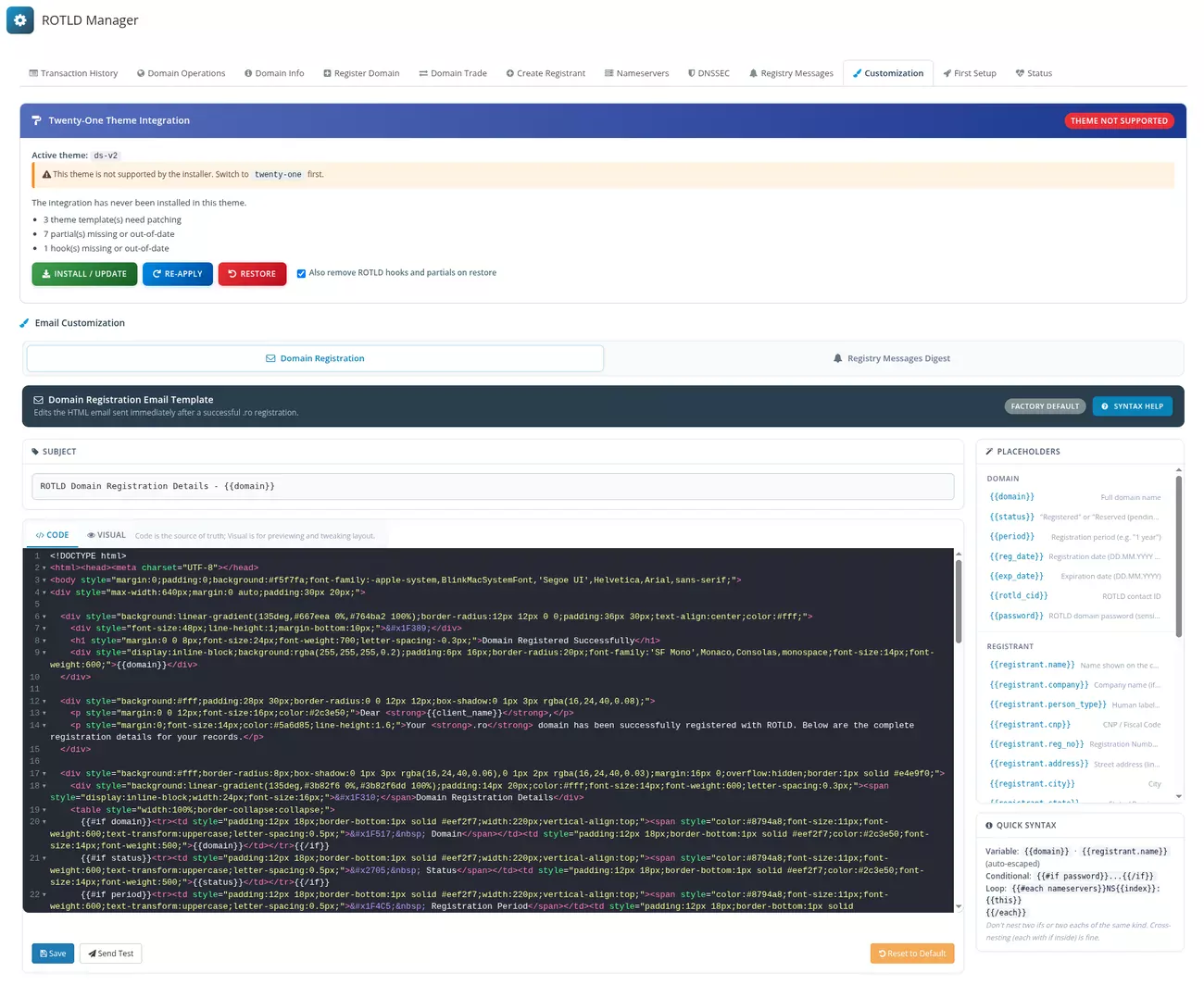Collapse code fold arrow on line 3
The image size is (1204, 985).
pyautogui.click(x=44, y=580)
